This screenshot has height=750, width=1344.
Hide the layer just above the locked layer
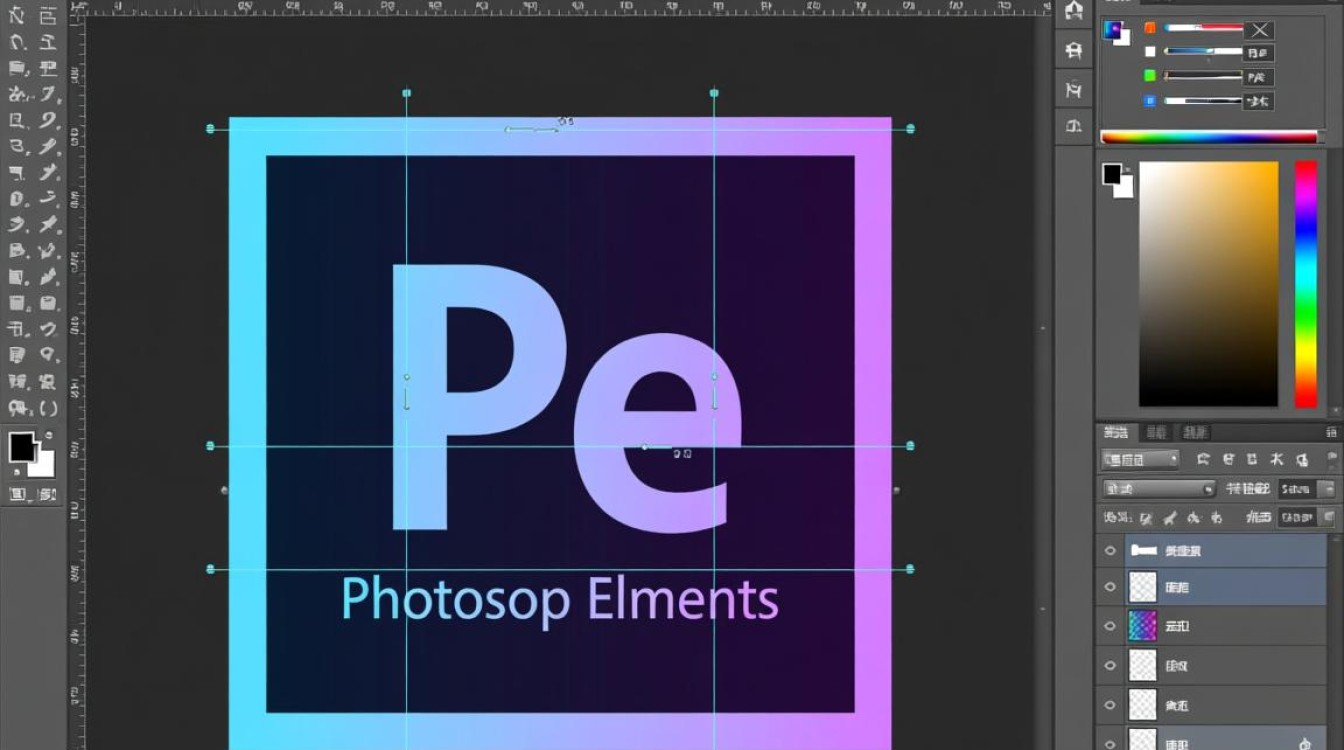tap(1110, 705)
